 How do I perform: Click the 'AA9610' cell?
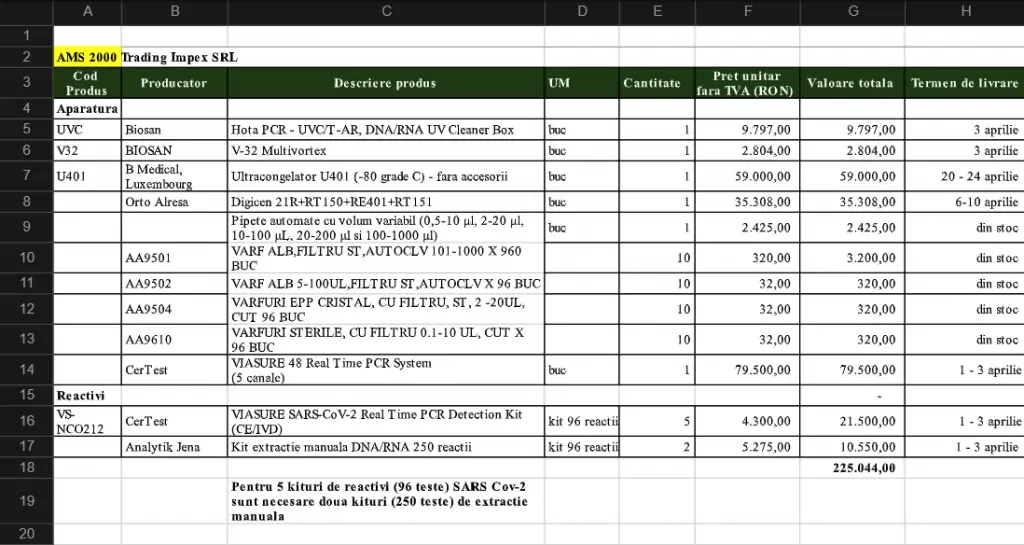[x=174, y=339]
